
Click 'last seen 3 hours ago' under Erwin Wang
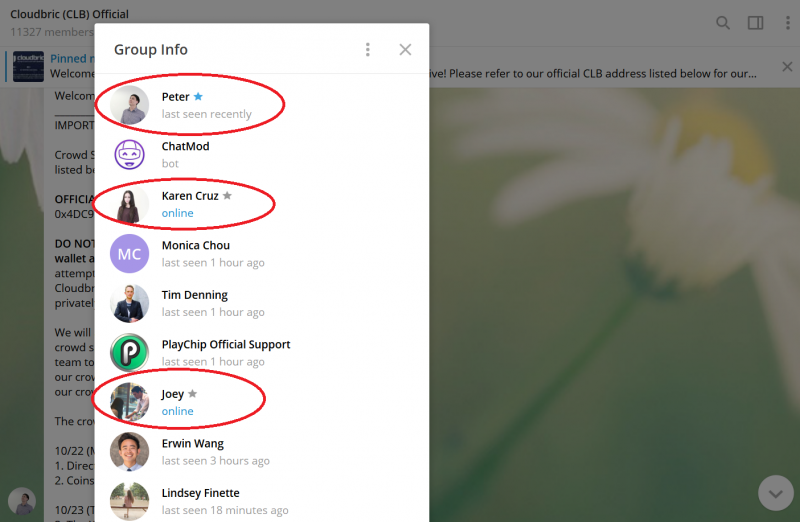coord(215,461)
